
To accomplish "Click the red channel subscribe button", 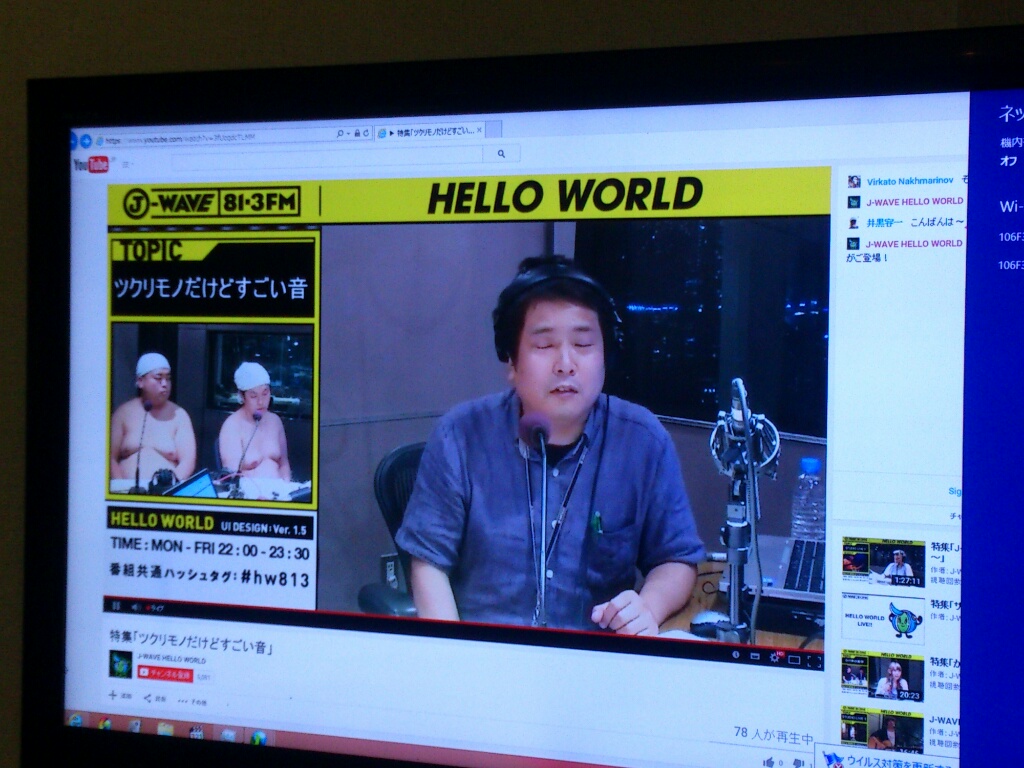I will (164, 674).
